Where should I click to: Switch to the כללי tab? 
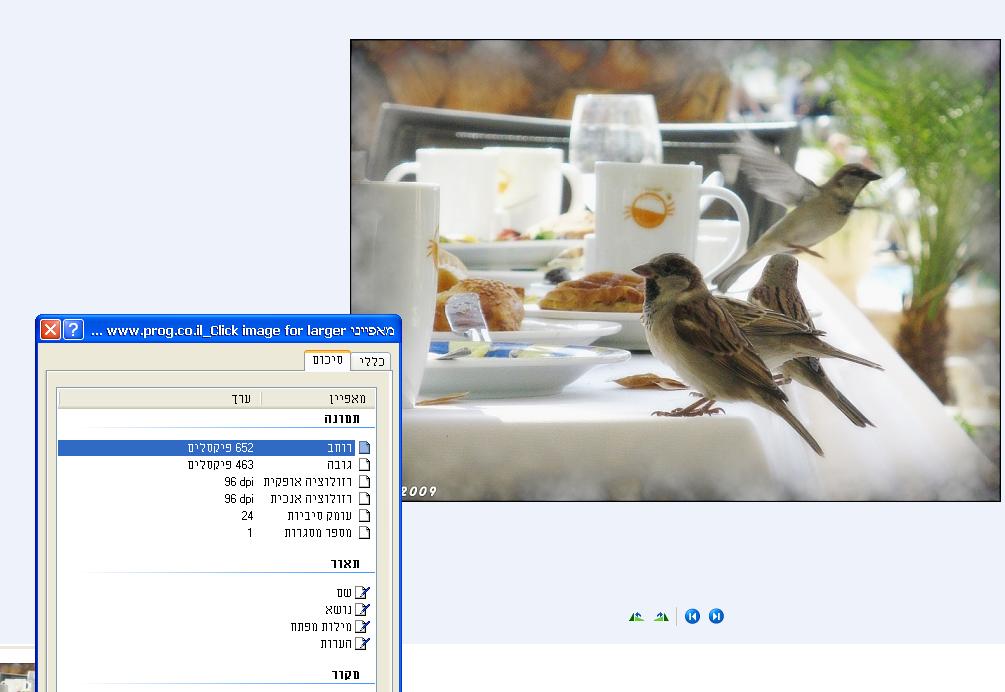pyautogui.click(x=371, y=361)
